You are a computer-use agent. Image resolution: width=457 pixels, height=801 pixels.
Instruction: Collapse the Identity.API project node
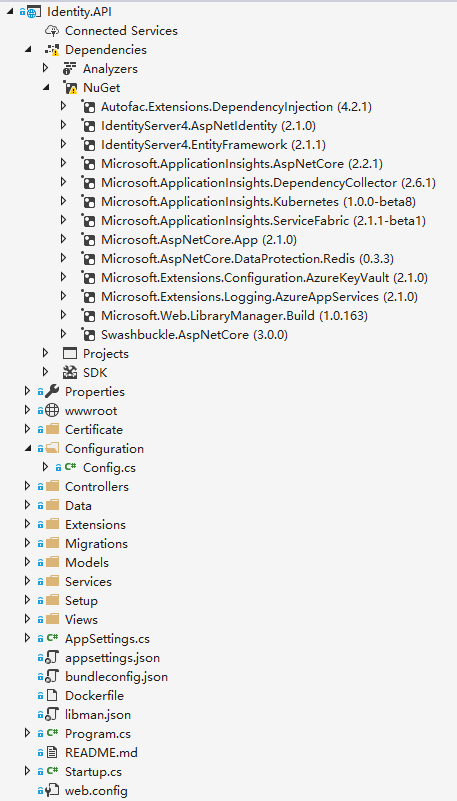pyautogui.click(x=10, y=12)
